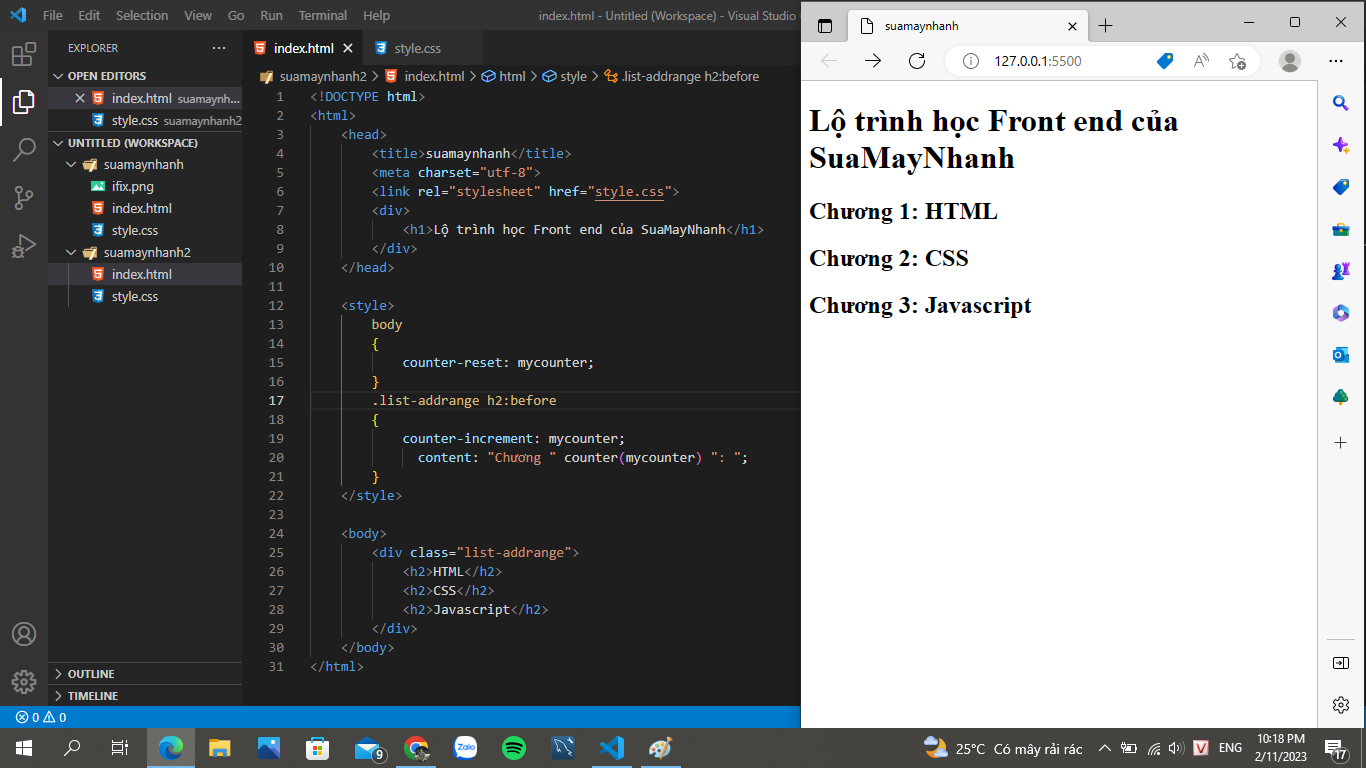Open the tree icon in Edge sidebar

(x=1341, y=397)
